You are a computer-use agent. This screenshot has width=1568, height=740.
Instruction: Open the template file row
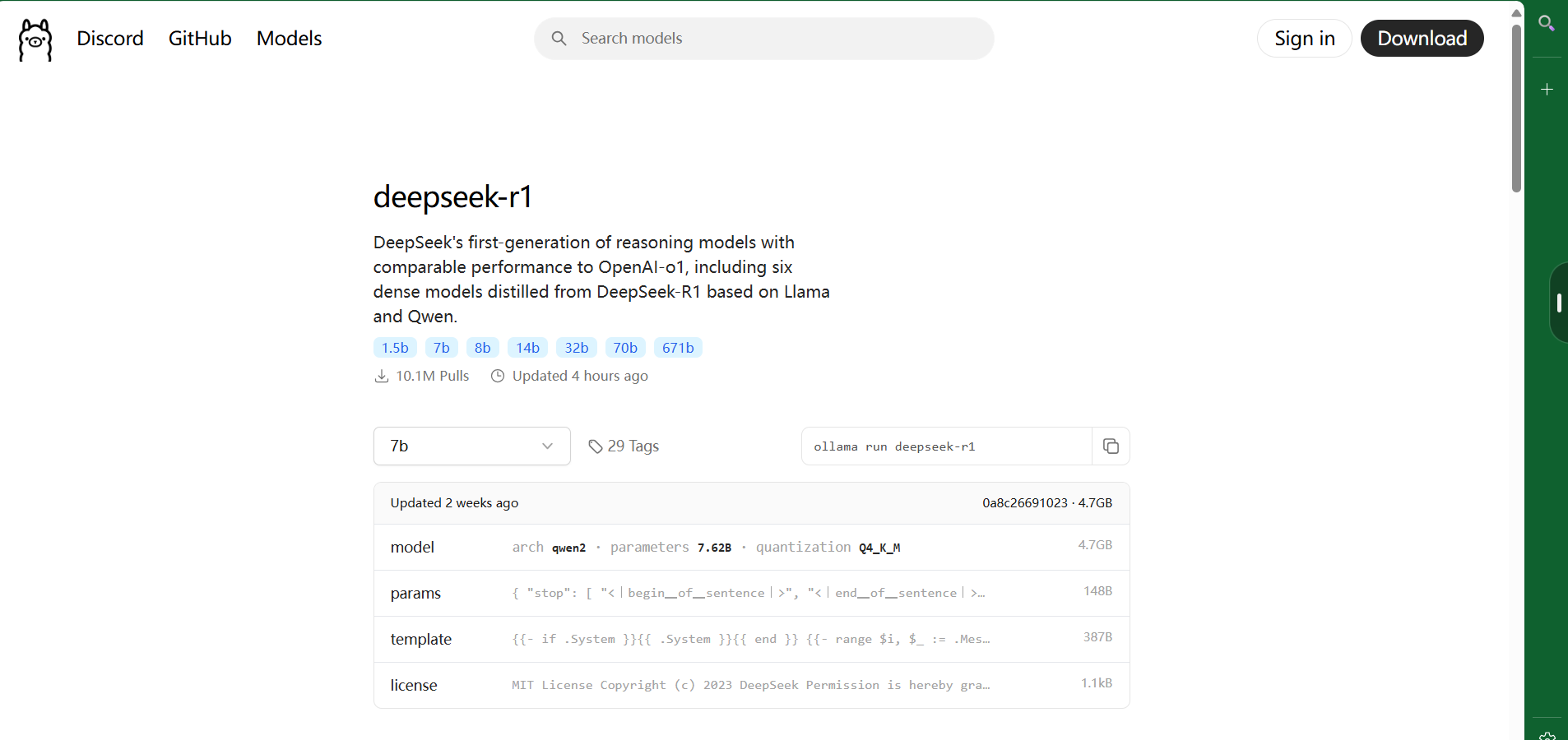pos(752,639)
